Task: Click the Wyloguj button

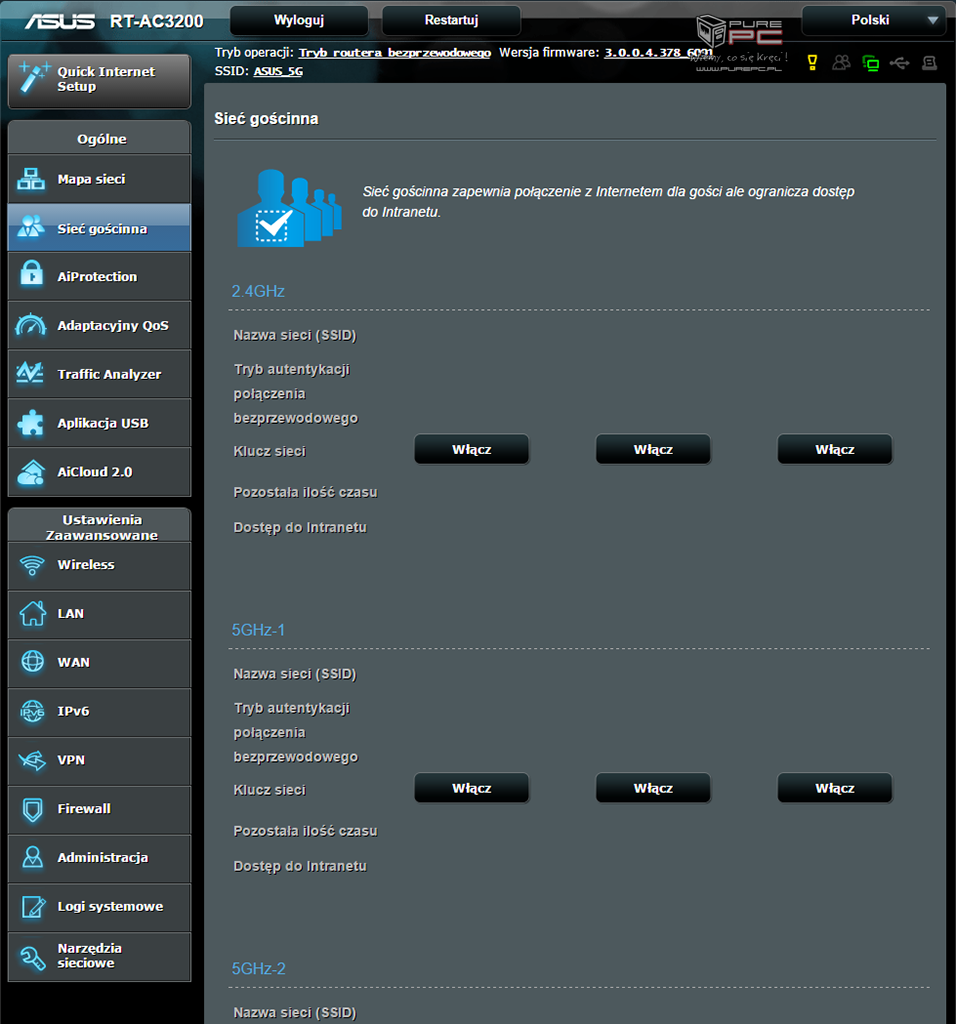Action: 299,20
